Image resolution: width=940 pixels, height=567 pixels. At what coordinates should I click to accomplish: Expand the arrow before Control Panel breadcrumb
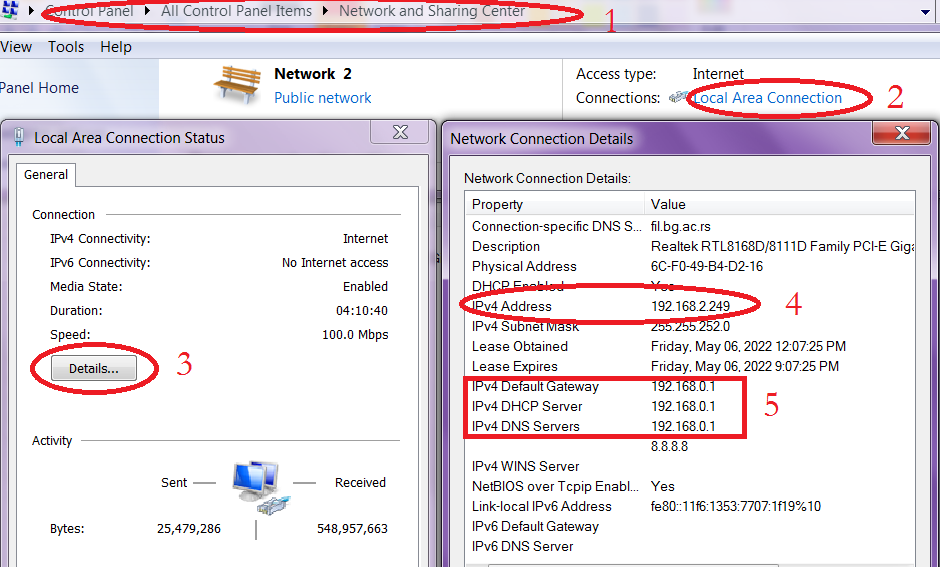point(31,11)
